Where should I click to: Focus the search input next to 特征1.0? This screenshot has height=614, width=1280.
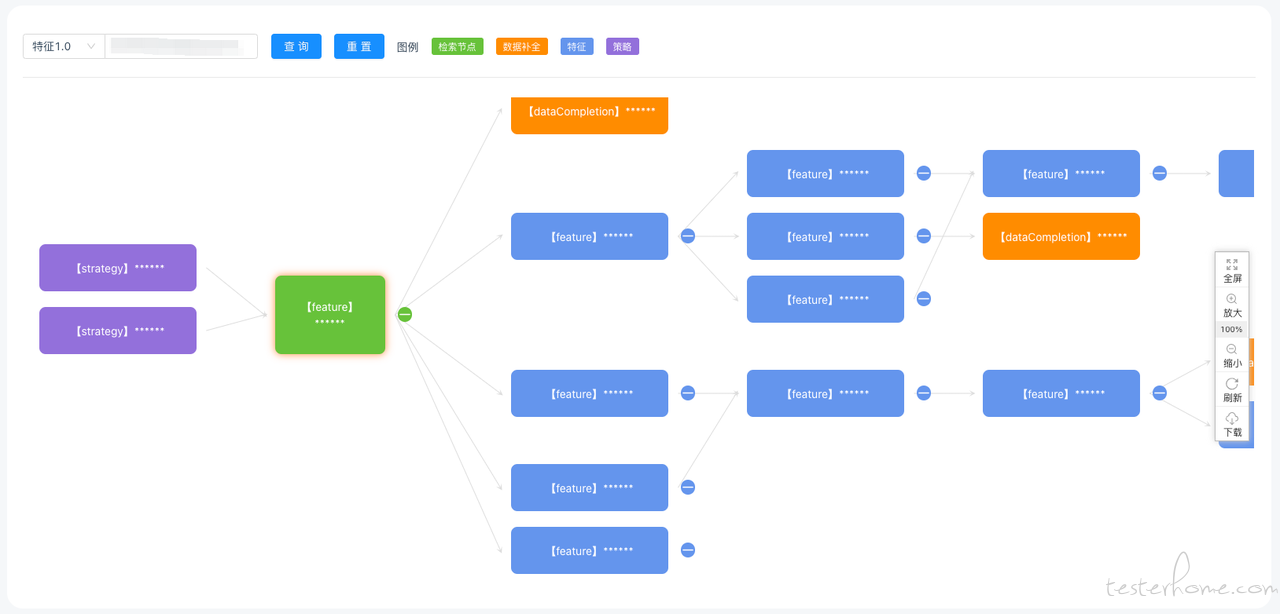pos(181,46)
